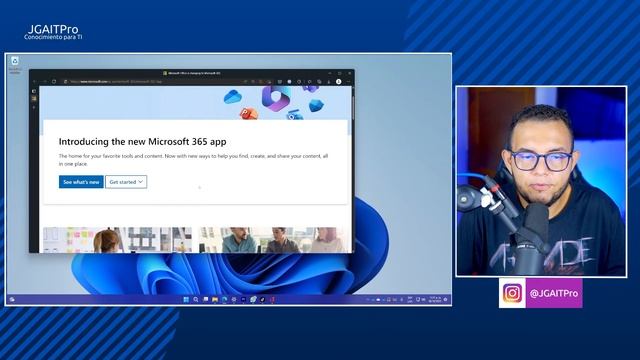Screen dimensions: 640x360
Task: Open taskbar Search magnifier
Action: tap(196, 300)
